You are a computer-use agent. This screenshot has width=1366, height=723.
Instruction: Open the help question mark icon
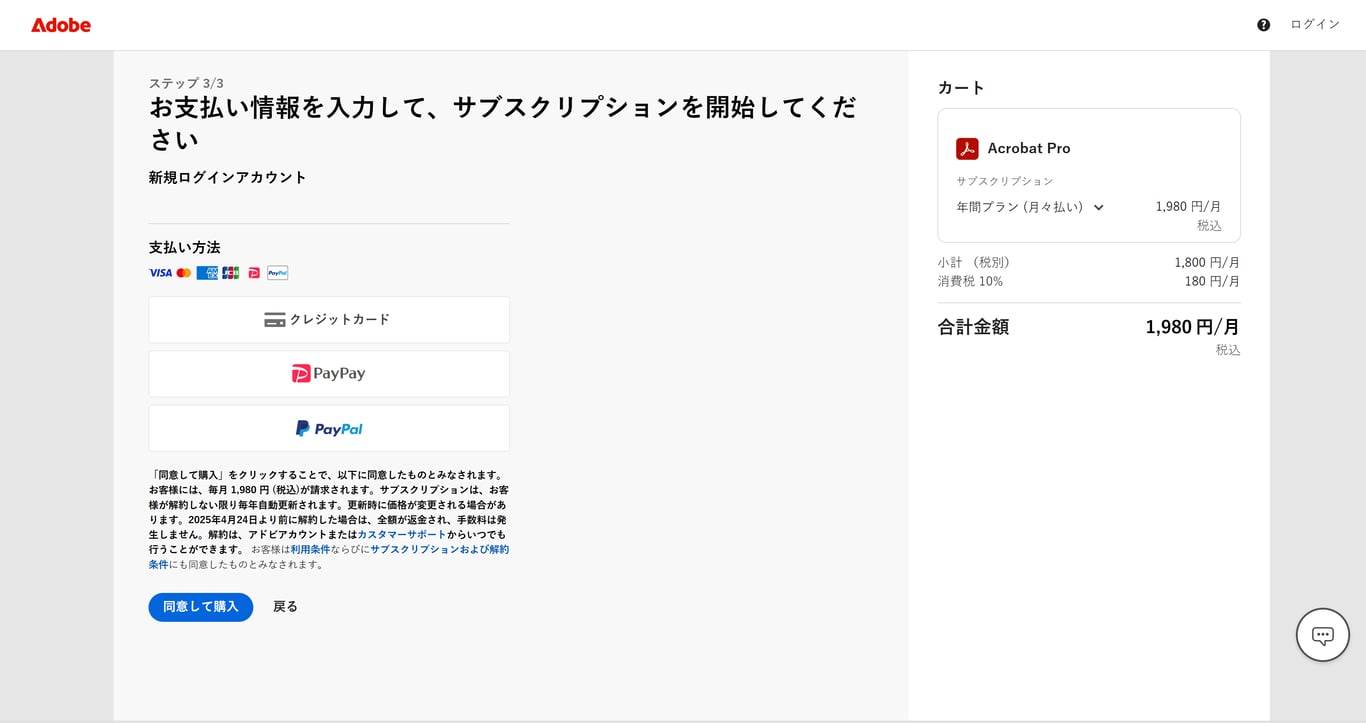pos(1263,24)
